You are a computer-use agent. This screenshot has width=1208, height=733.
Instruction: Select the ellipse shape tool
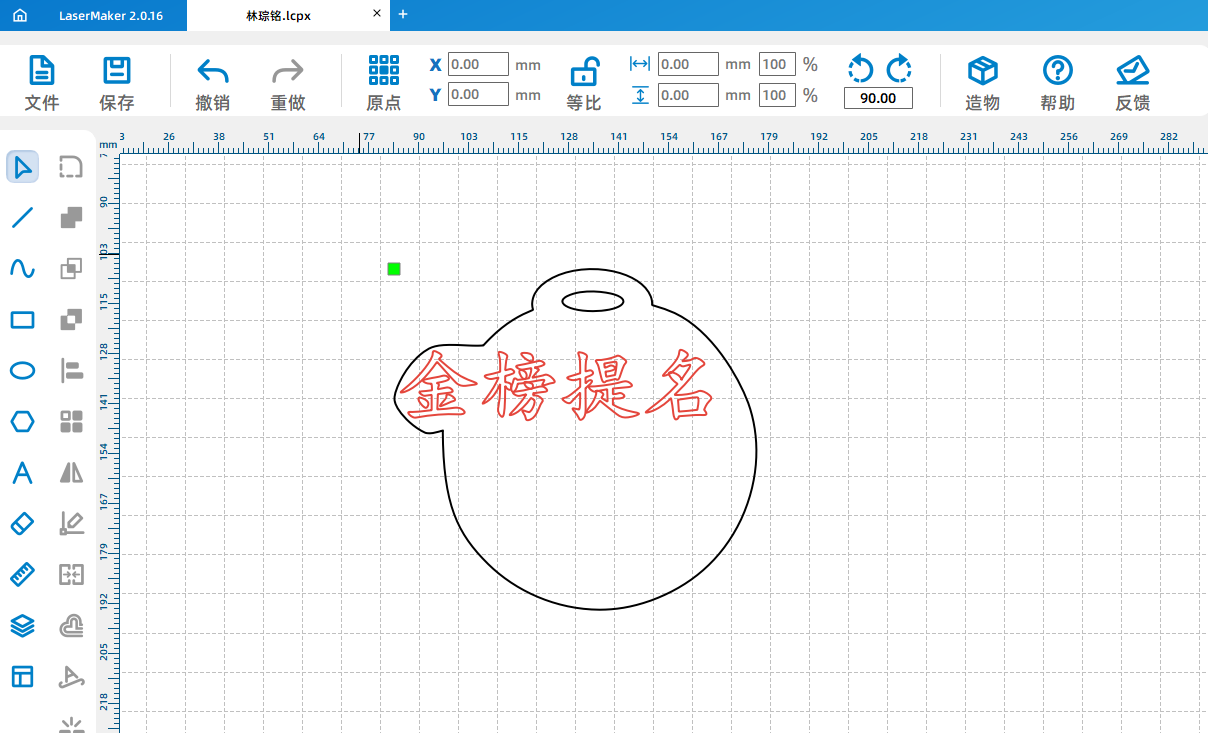[22, 371]
